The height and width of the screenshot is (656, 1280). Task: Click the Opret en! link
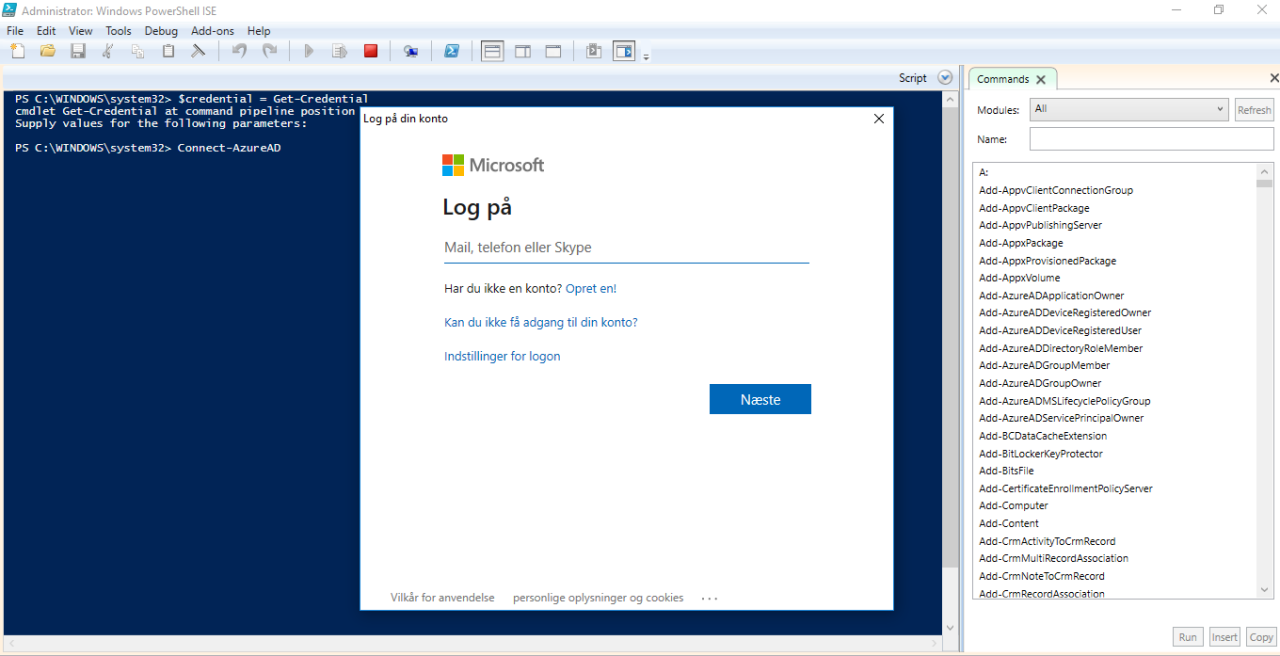591,288
